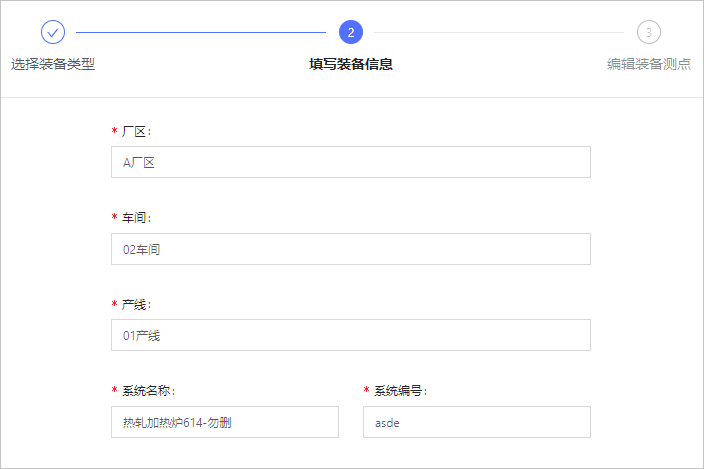Open the 厂区 field showing A厂区

[x=351, y=162]
